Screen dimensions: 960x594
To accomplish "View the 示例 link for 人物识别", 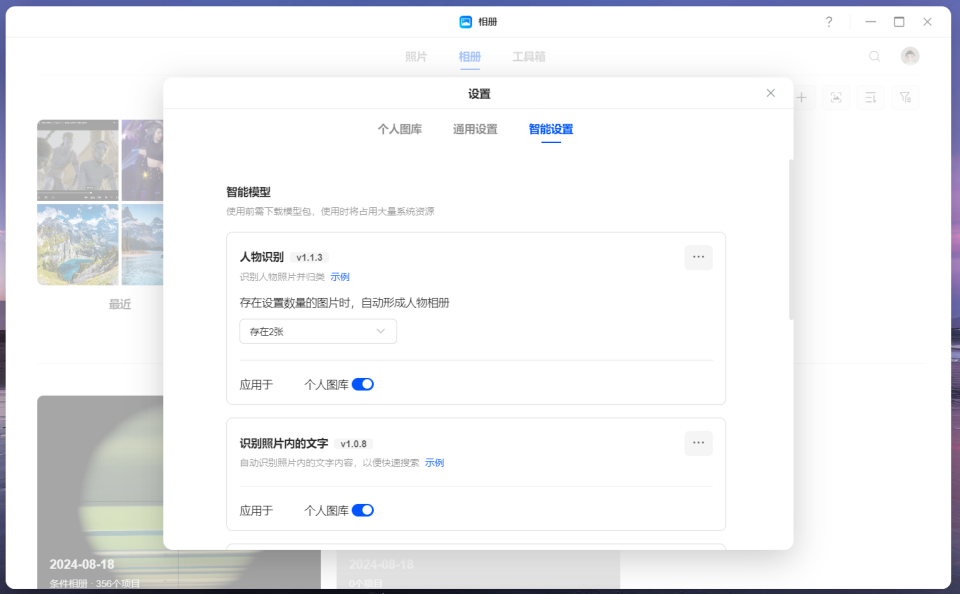I will point(340,277).
